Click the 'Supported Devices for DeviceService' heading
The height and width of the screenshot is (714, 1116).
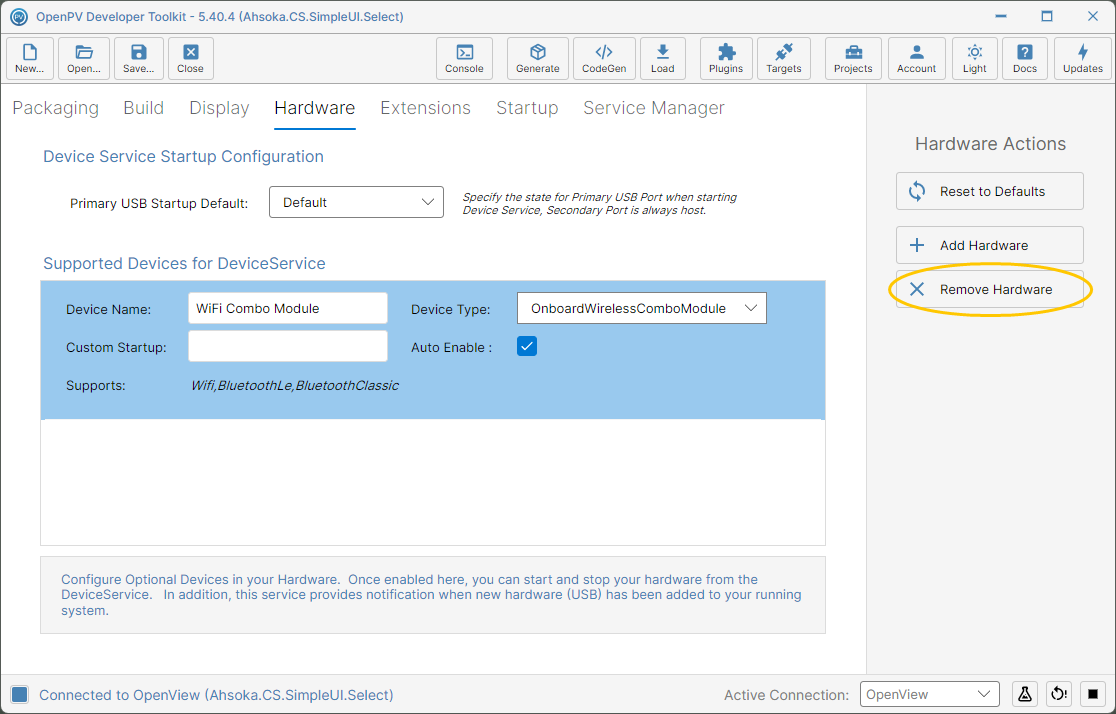coord(184,263)
